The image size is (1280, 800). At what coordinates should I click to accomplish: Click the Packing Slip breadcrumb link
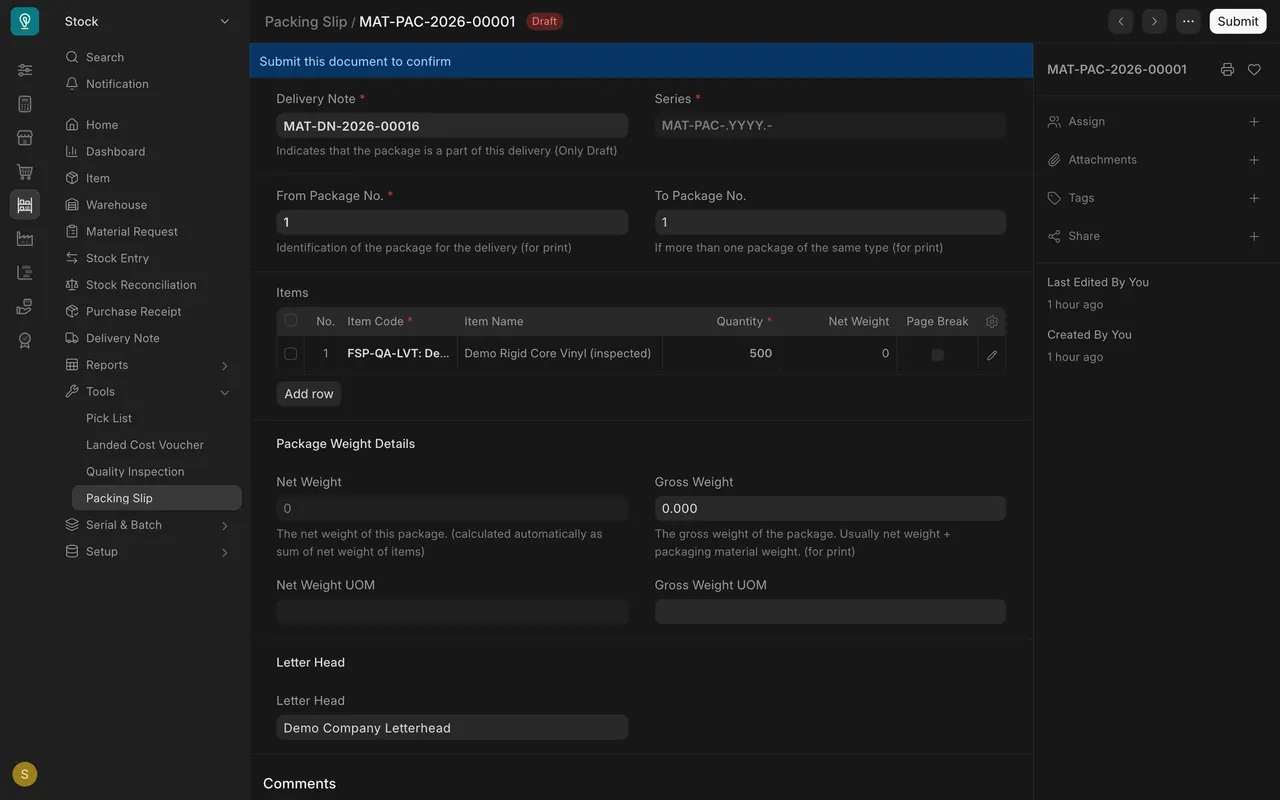coord(306,21)
